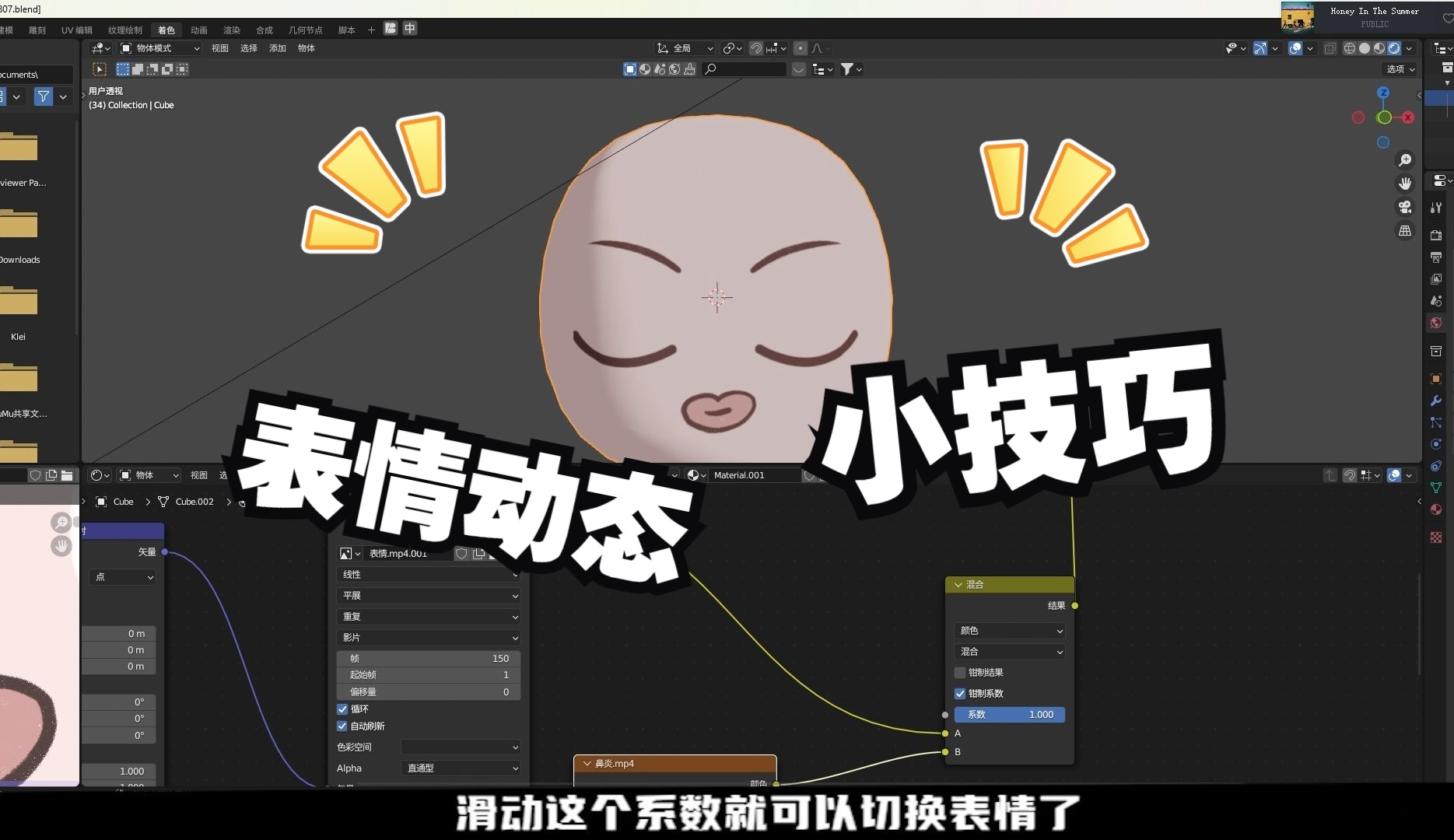Click the Material.001 name field
Image resolution: width=1454 pixels, height=840 pixels.
pos(755,475)
